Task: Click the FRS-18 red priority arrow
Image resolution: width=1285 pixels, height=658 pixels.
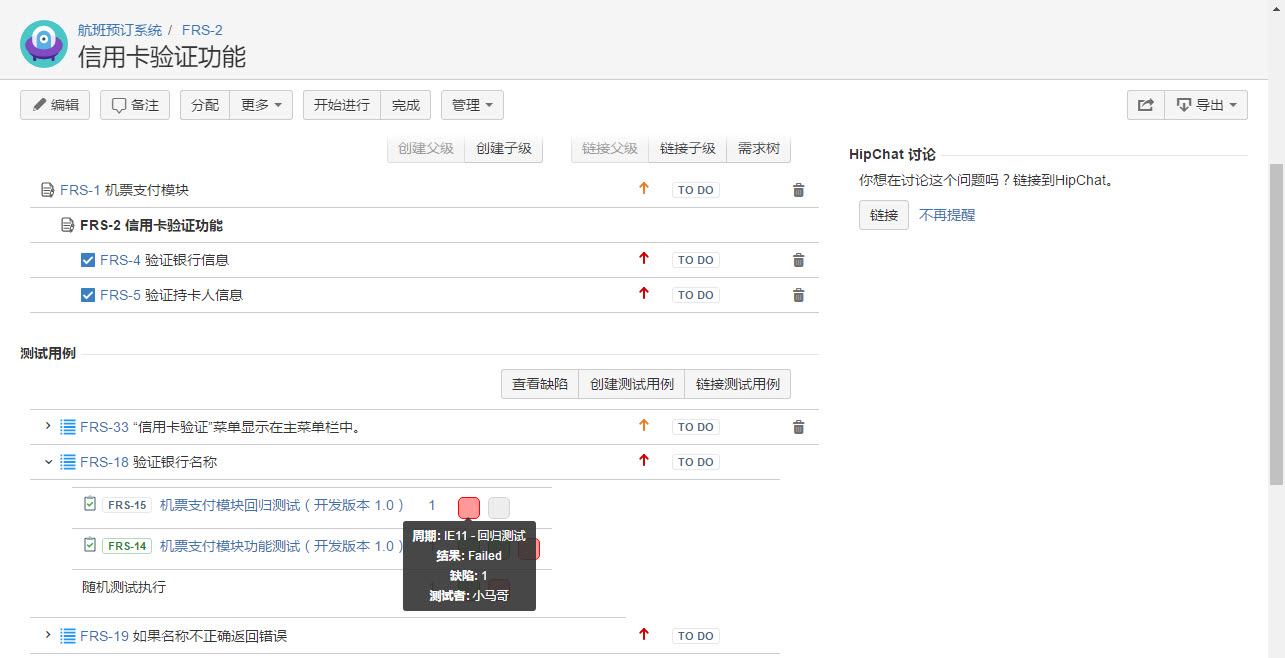Action: tap(644, 460)
